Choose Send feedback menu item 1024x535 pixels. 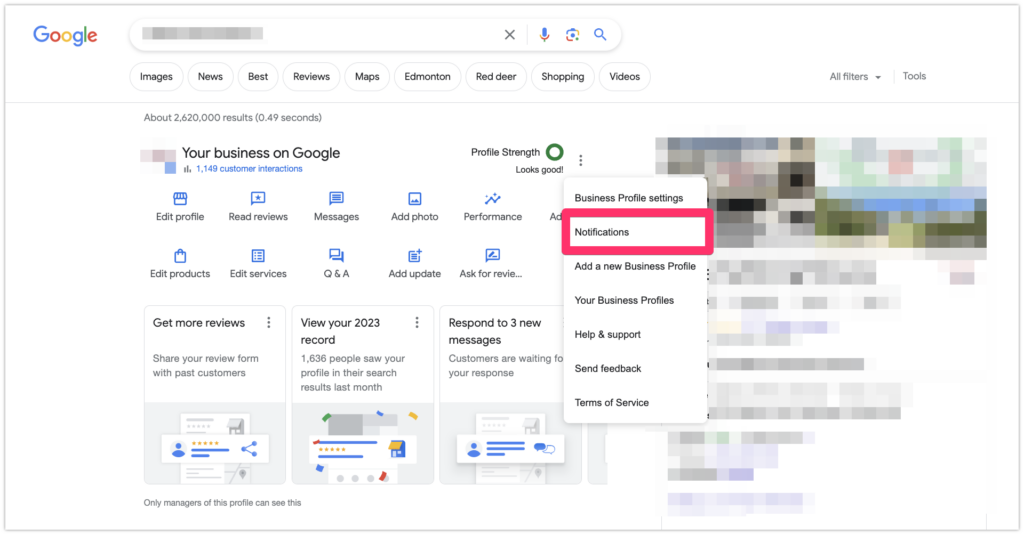635,368
